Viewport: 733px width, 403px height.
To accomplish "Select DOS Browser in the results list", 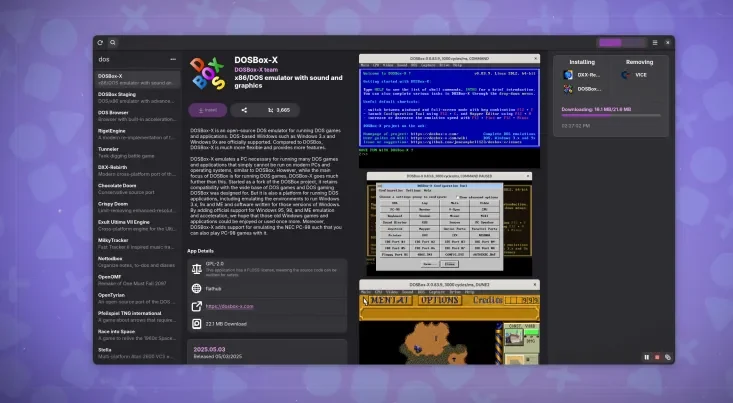I will 137,116.
